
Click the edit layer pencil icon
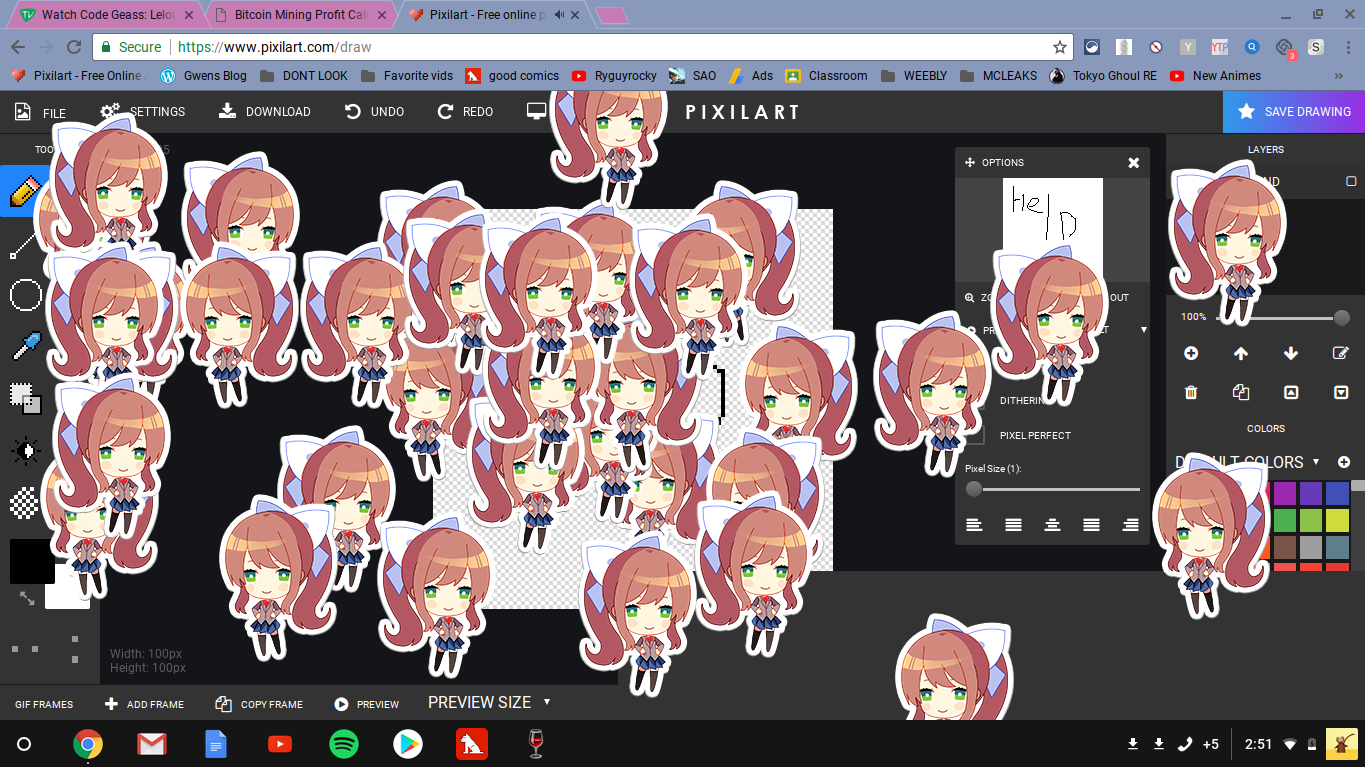tap(1341, 353)
